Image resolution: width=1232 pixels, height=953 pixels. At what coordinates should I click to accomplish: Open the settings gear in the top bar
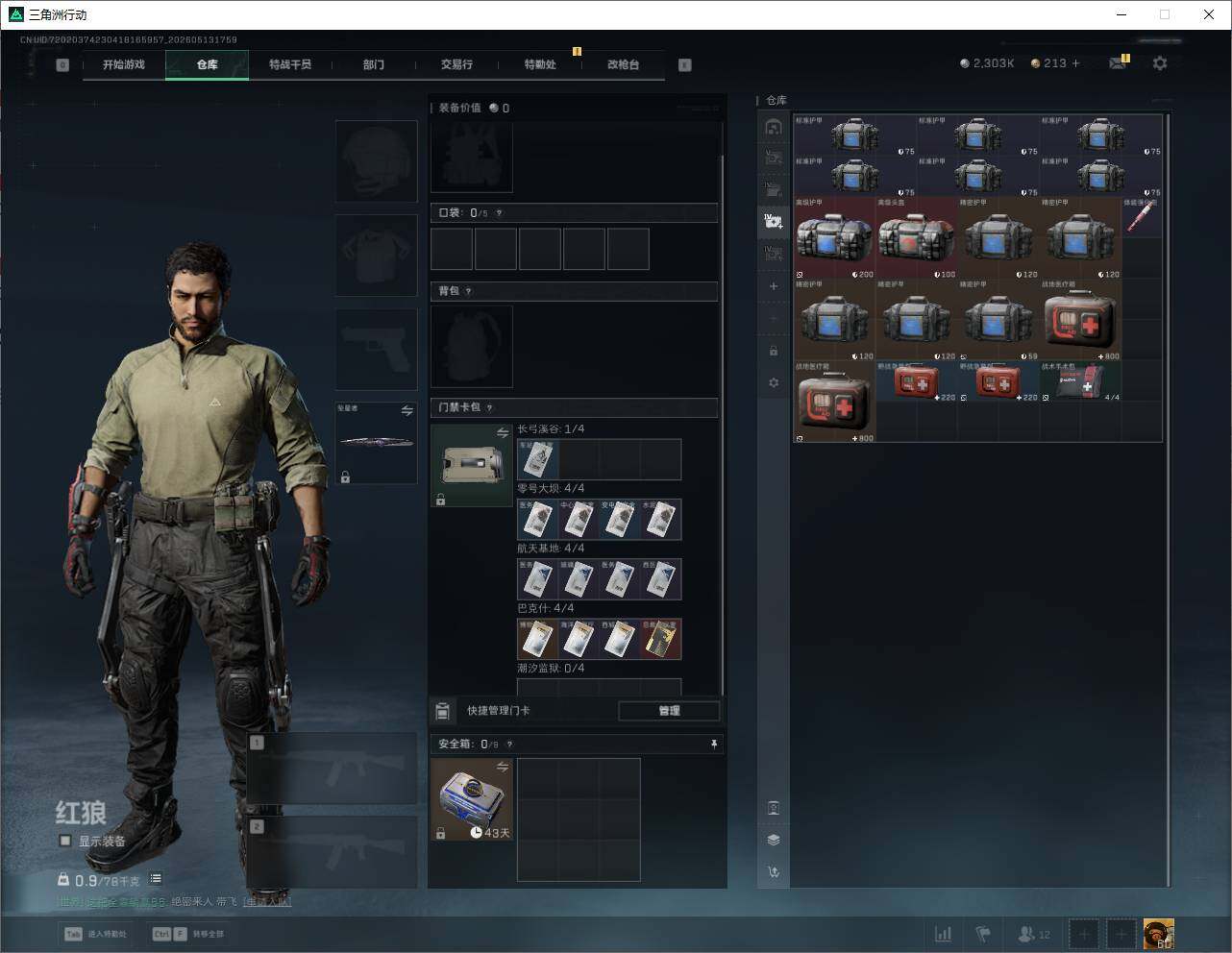tap(1160, 63)
